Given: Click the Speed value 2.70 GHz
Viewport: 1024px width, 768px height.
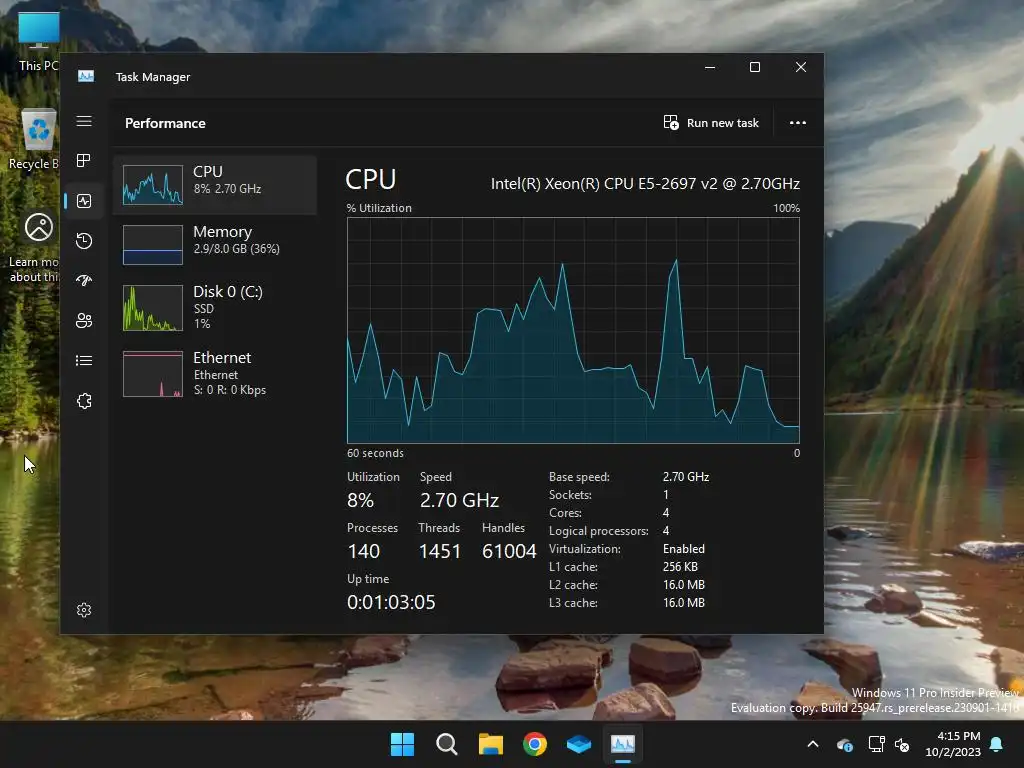Looking at the screenshot, I should pos(459,500).
